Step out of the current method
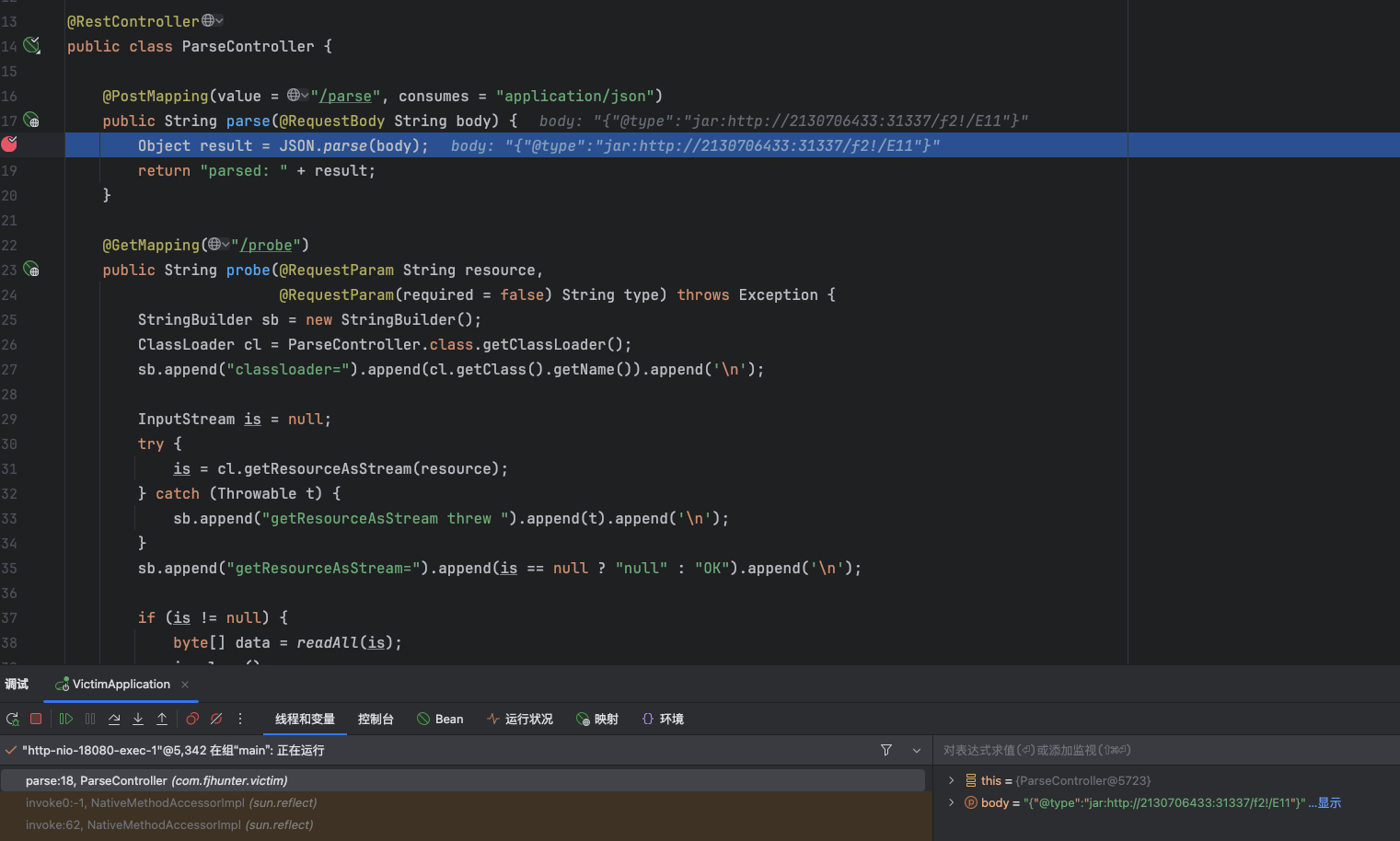This screenshot has height=841, width=1400. 162,719
